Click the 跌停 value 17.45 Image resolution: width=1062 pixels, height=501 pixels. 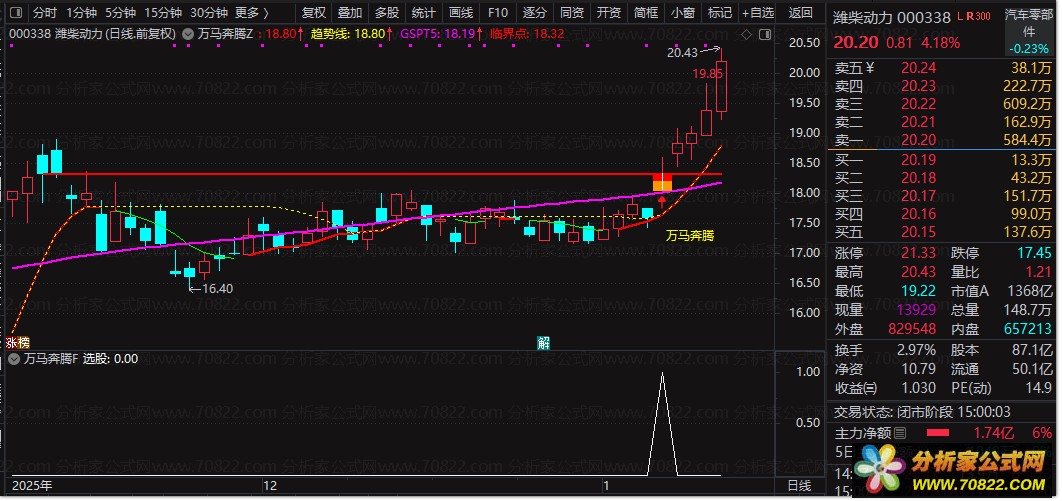tap(1034, 253)
